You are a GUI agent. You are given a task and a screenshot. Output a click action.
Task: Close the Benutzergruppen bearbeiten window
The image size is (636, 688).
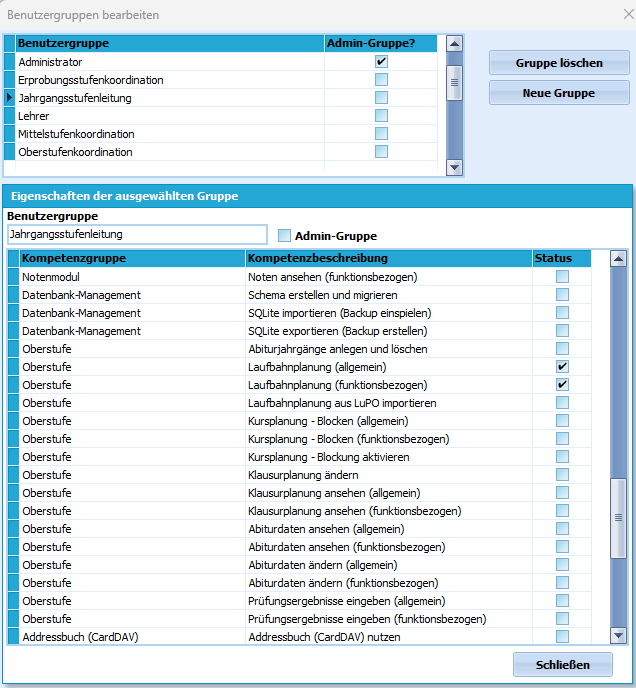pyautogui.click(x=629, y=14)
